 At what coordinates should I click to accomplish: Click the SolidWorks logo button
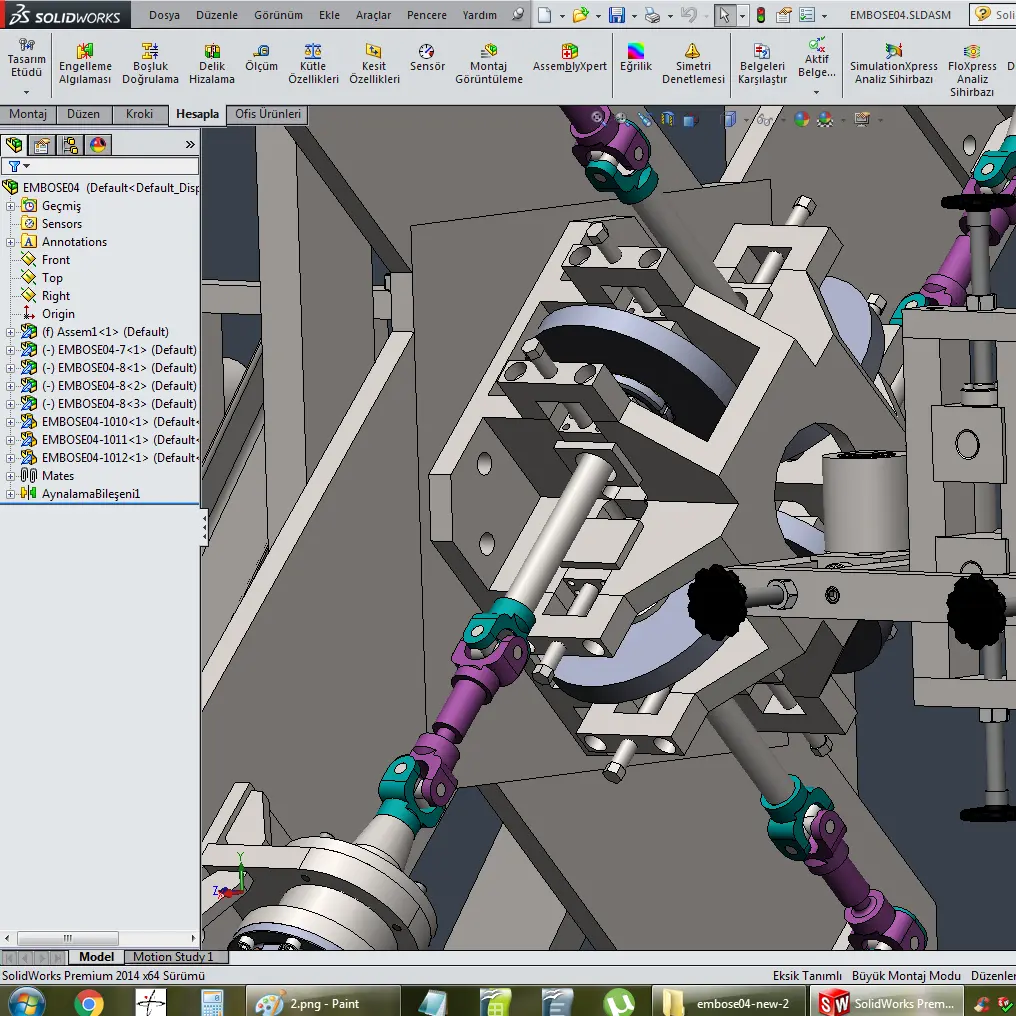point(65,14)
